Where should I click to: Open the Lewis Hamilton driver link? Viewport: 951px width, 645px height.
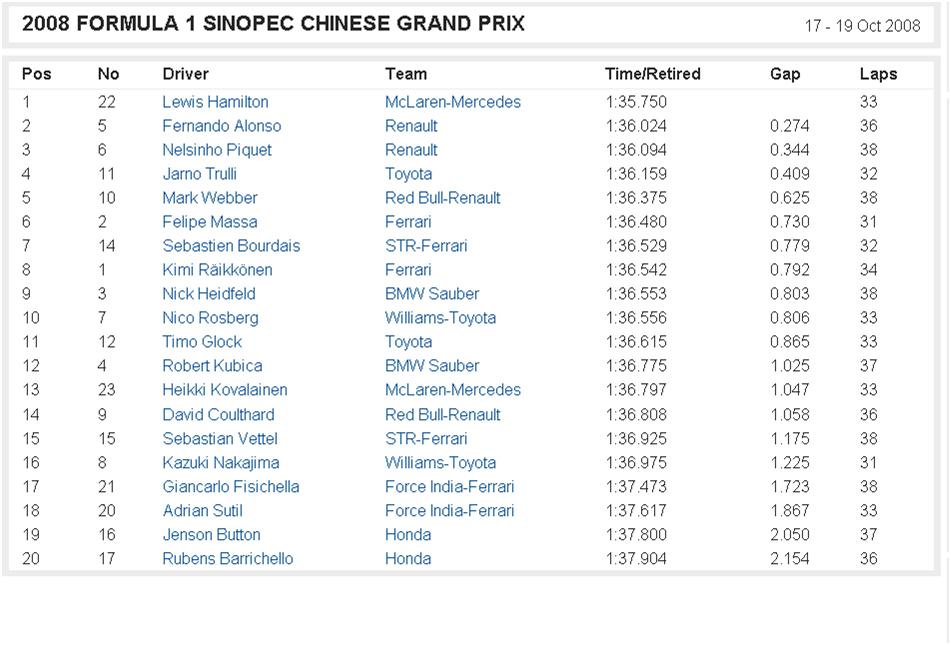click(x=215, y=102)
